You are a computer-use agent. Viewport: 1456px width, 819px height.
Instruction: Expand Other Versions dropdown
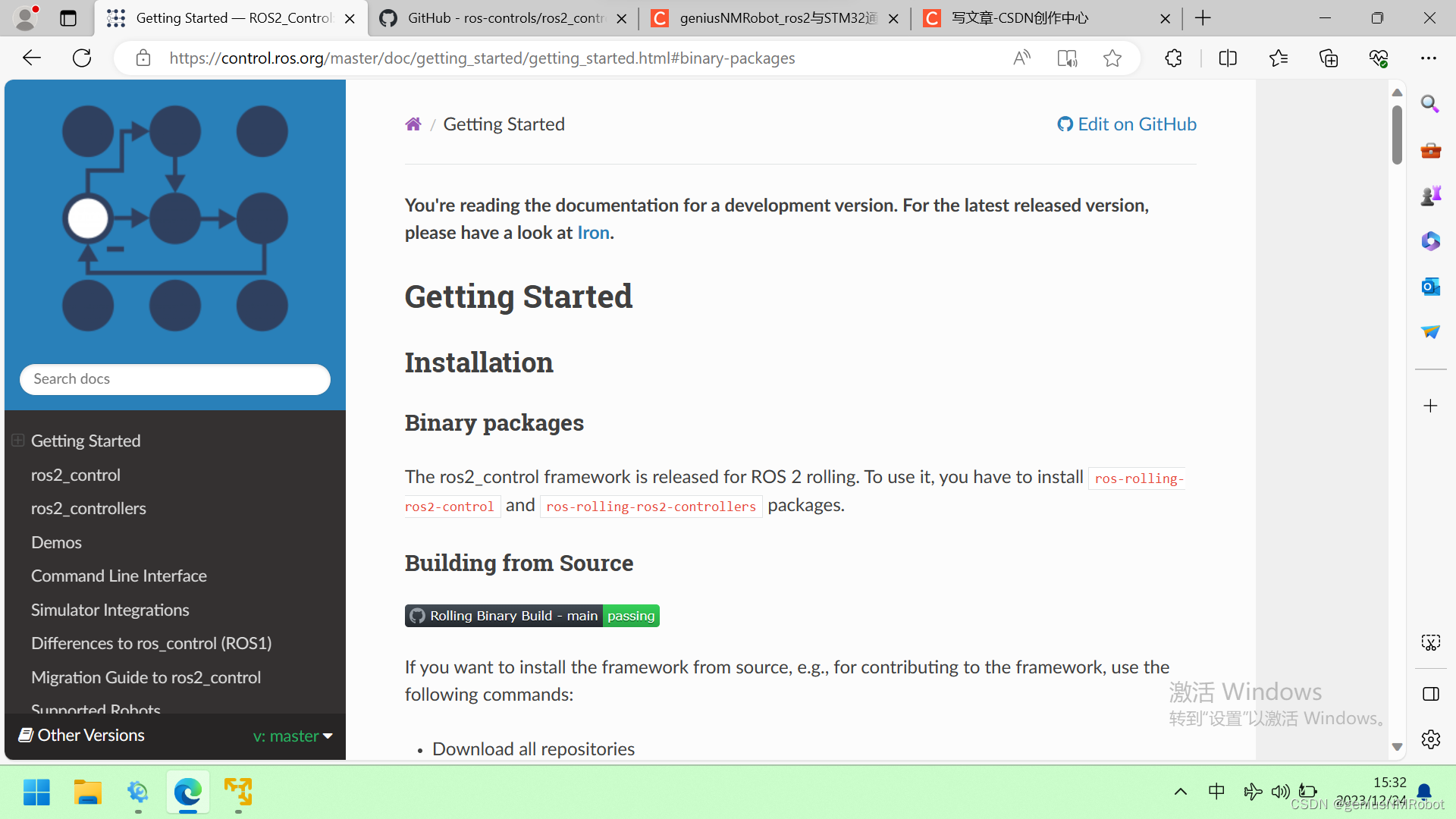[x=291, y=735]
